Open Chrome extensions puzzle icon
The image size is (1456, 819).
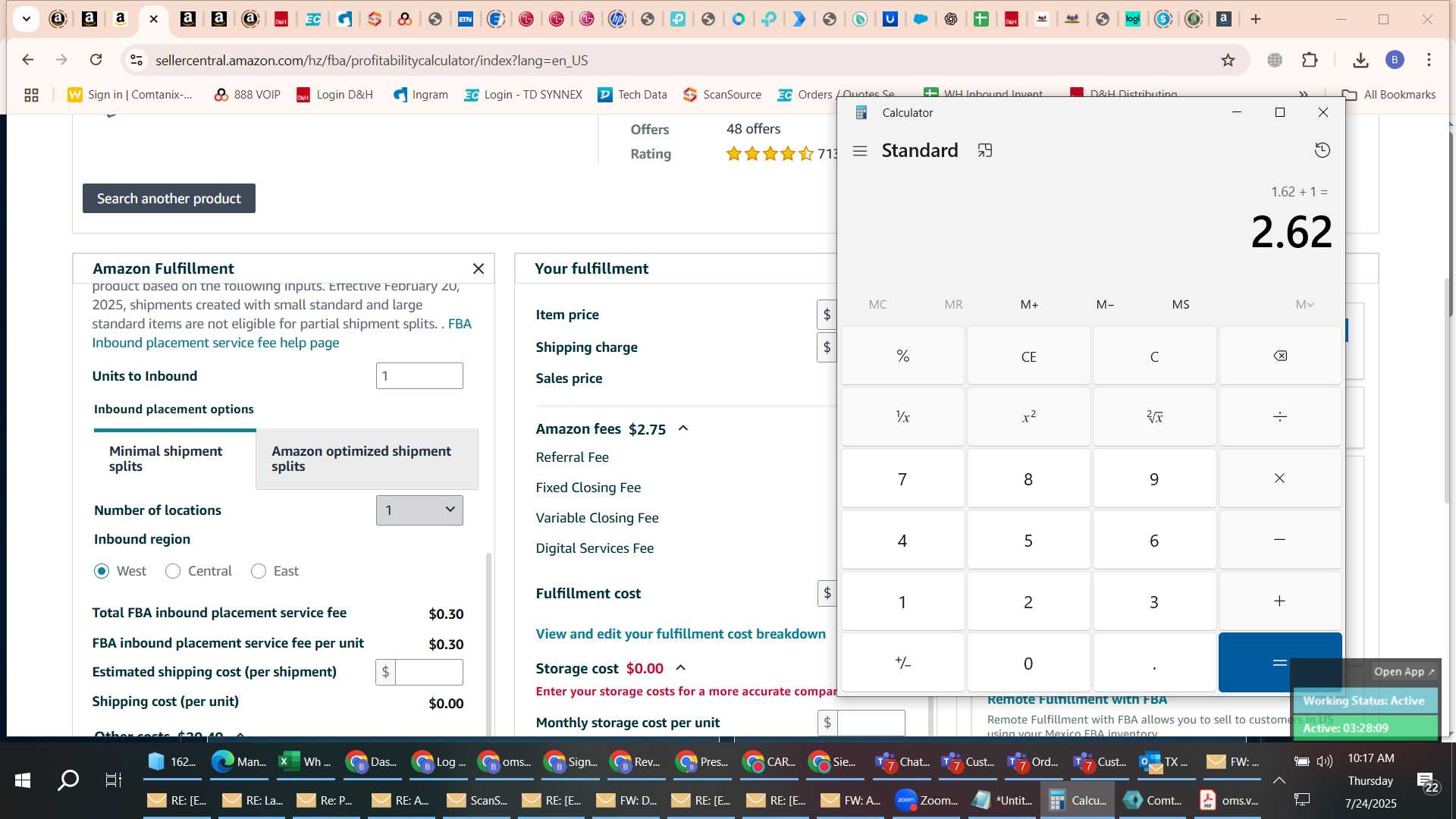coord(1310,60)
